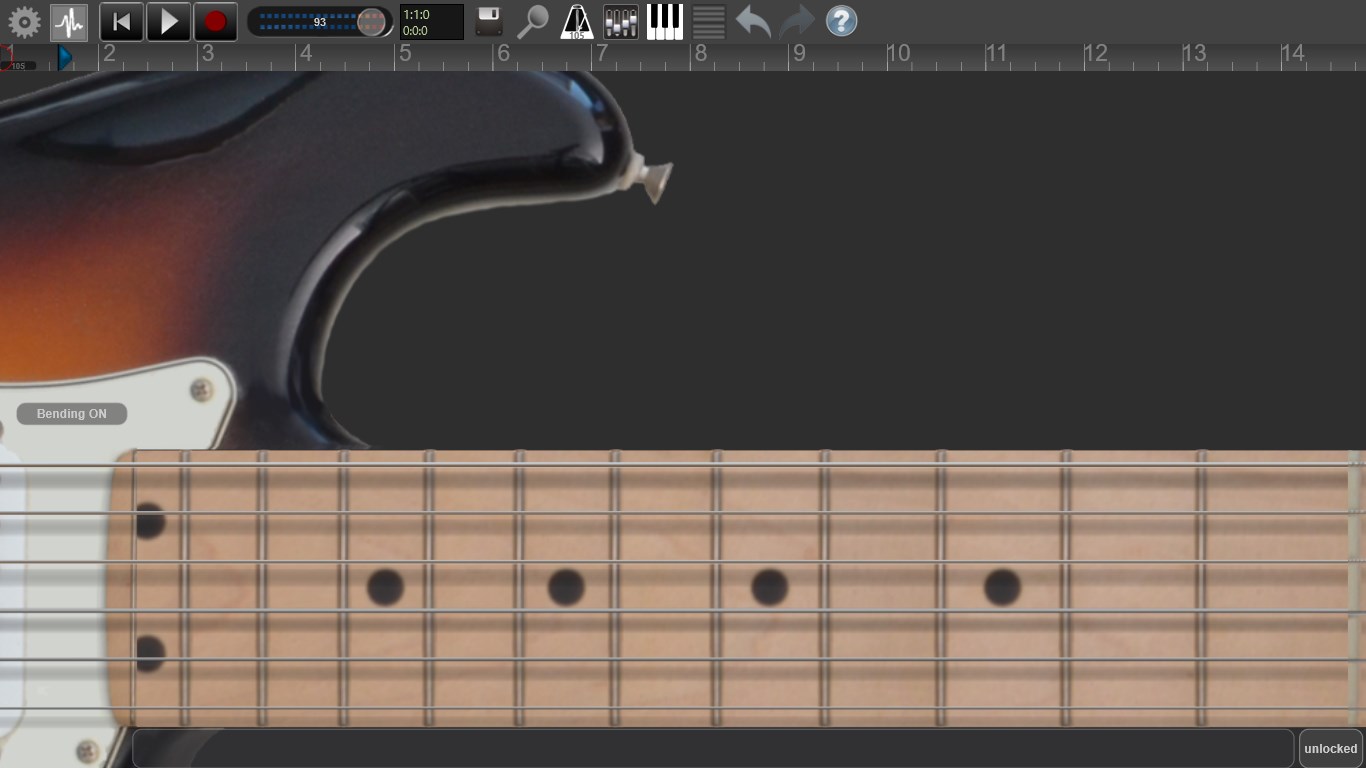Open the help guide
This screenshot has height=768, width=1366.
841,21
